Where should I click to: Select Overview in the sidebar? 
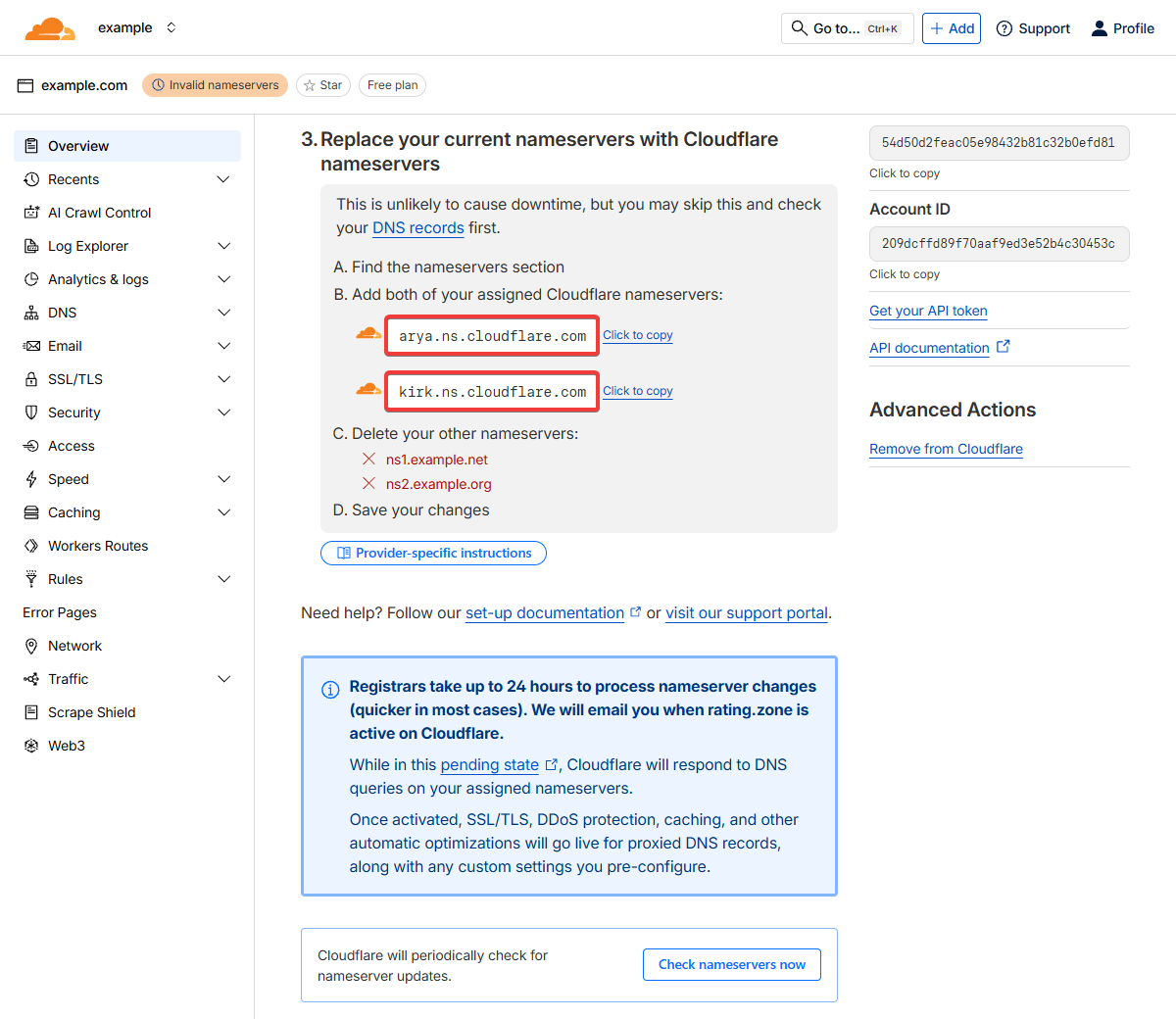coord(78,146)
